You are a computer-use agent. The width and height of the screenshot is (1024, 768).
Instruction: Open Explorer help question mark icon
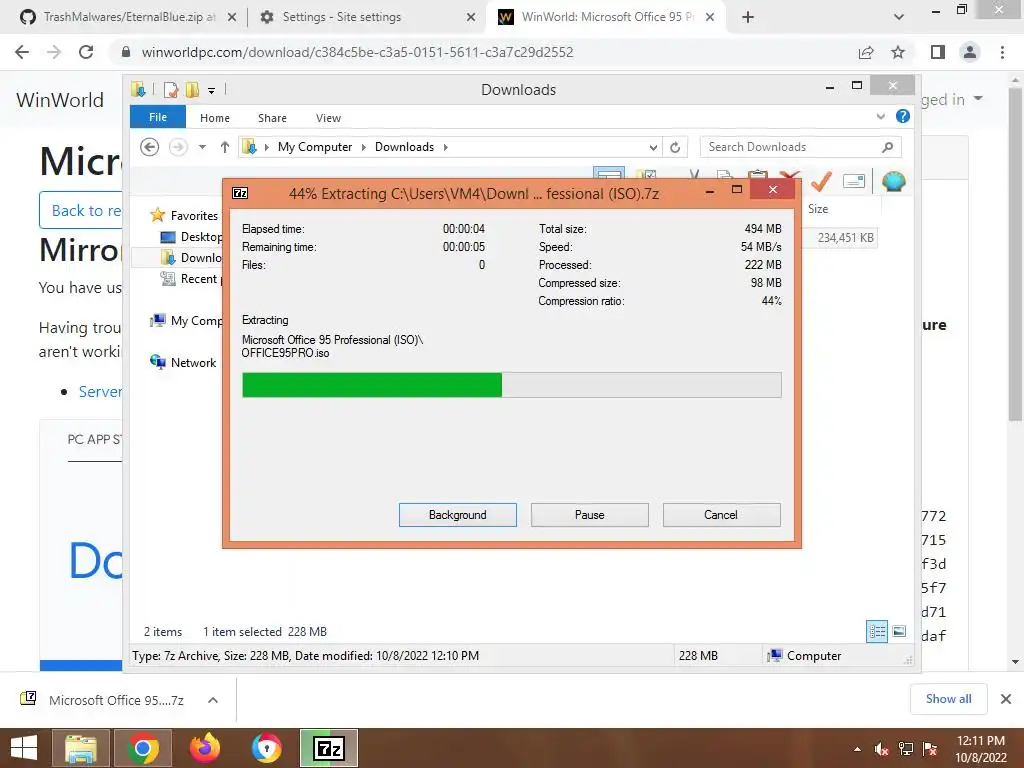(x=903, y=116)
